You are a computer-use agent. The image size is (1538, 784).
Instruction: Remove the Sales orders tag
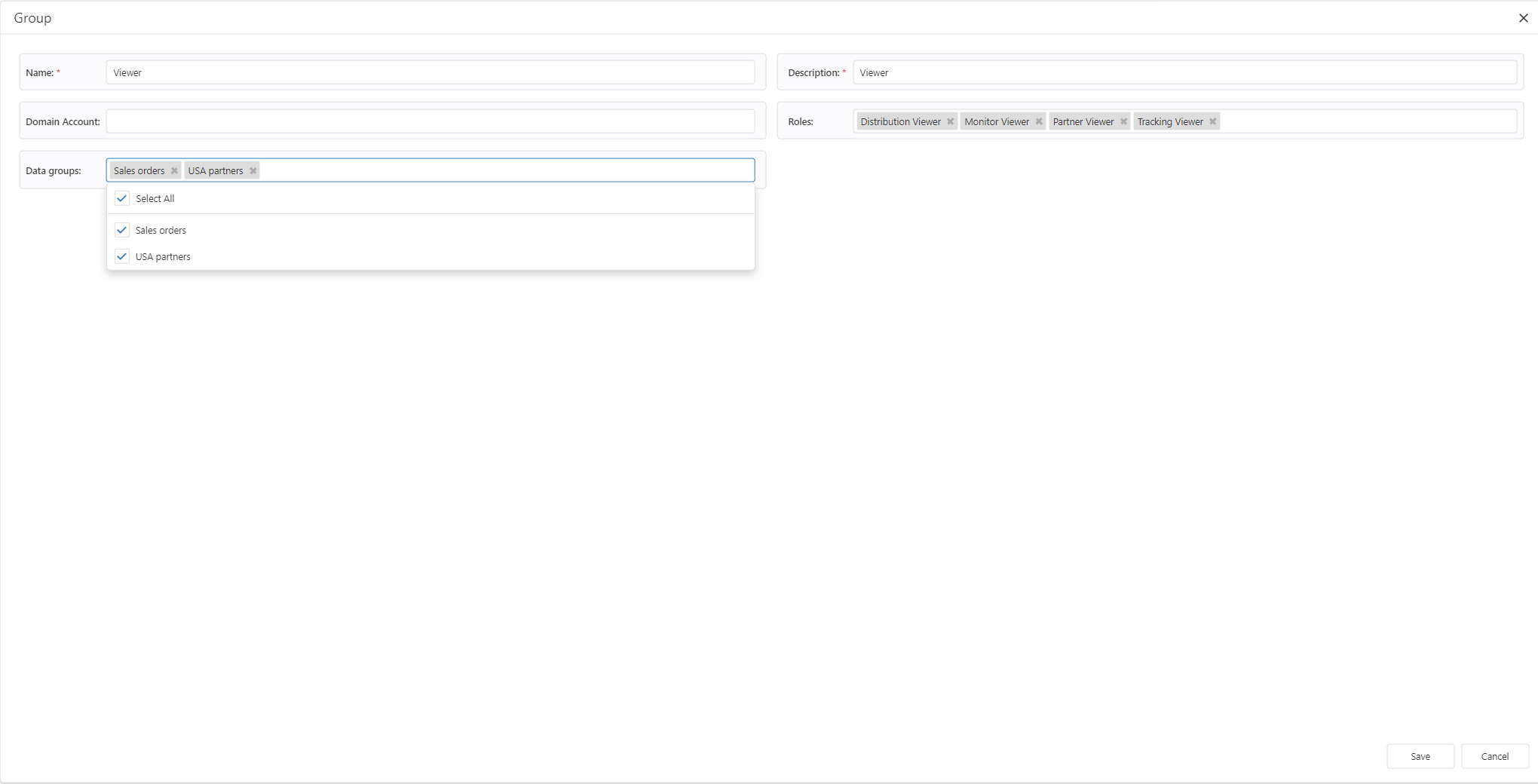[174, 171]
